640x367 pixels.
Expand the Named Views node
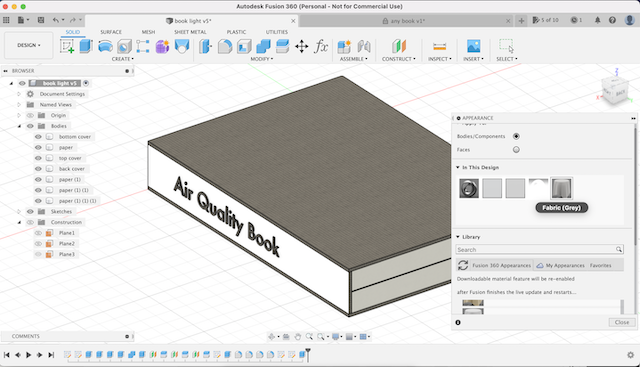[19, 105]
